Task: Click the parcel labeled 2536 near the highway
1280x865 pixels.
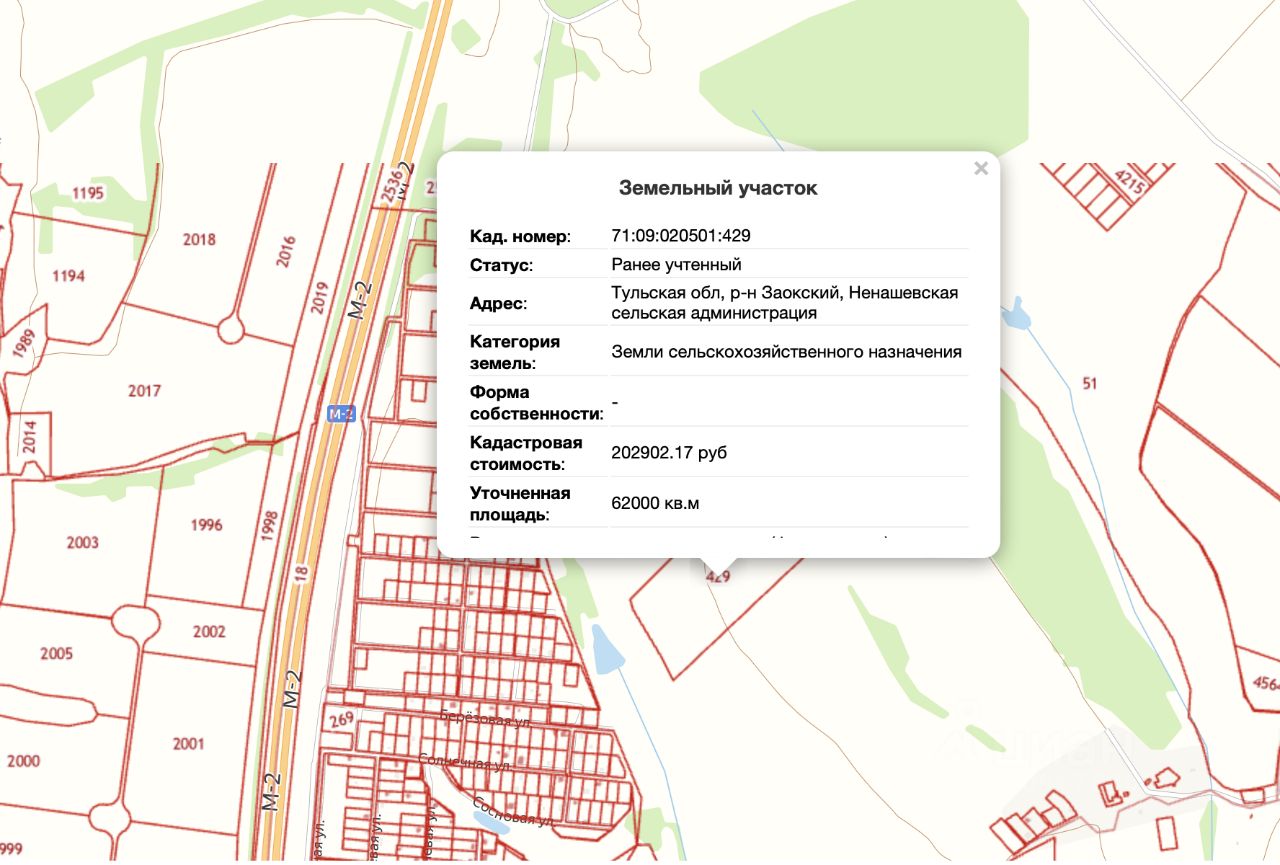Action: (x=391, y=188)
